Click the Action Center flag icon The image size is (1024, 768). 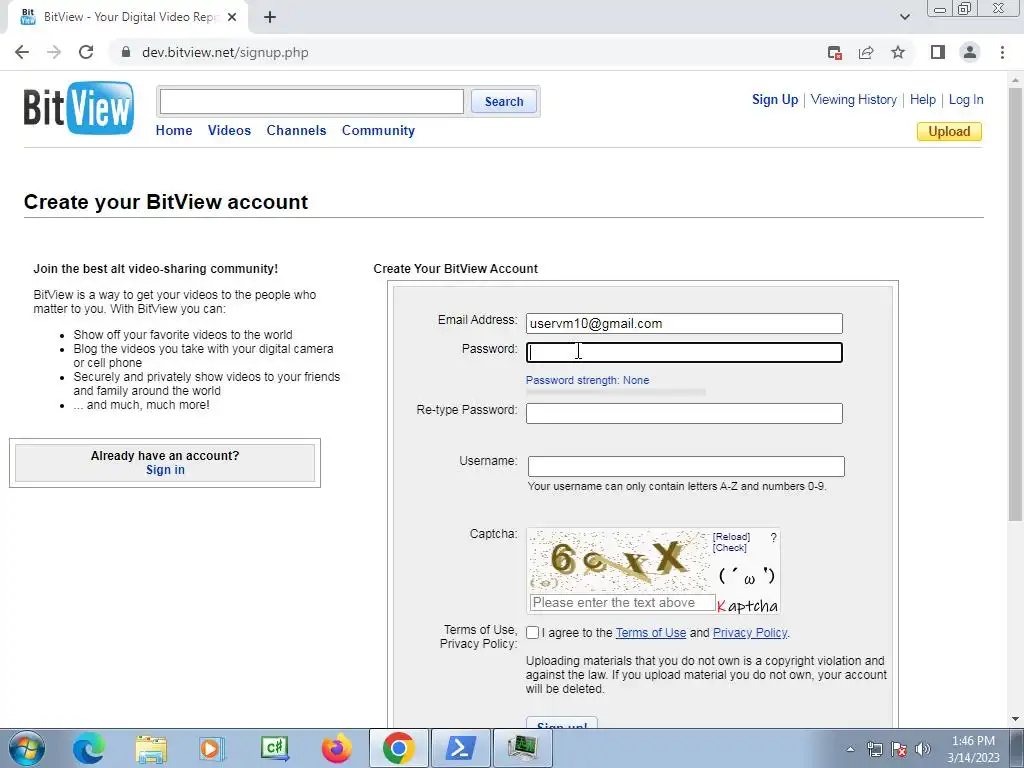[x=899, y=749]
